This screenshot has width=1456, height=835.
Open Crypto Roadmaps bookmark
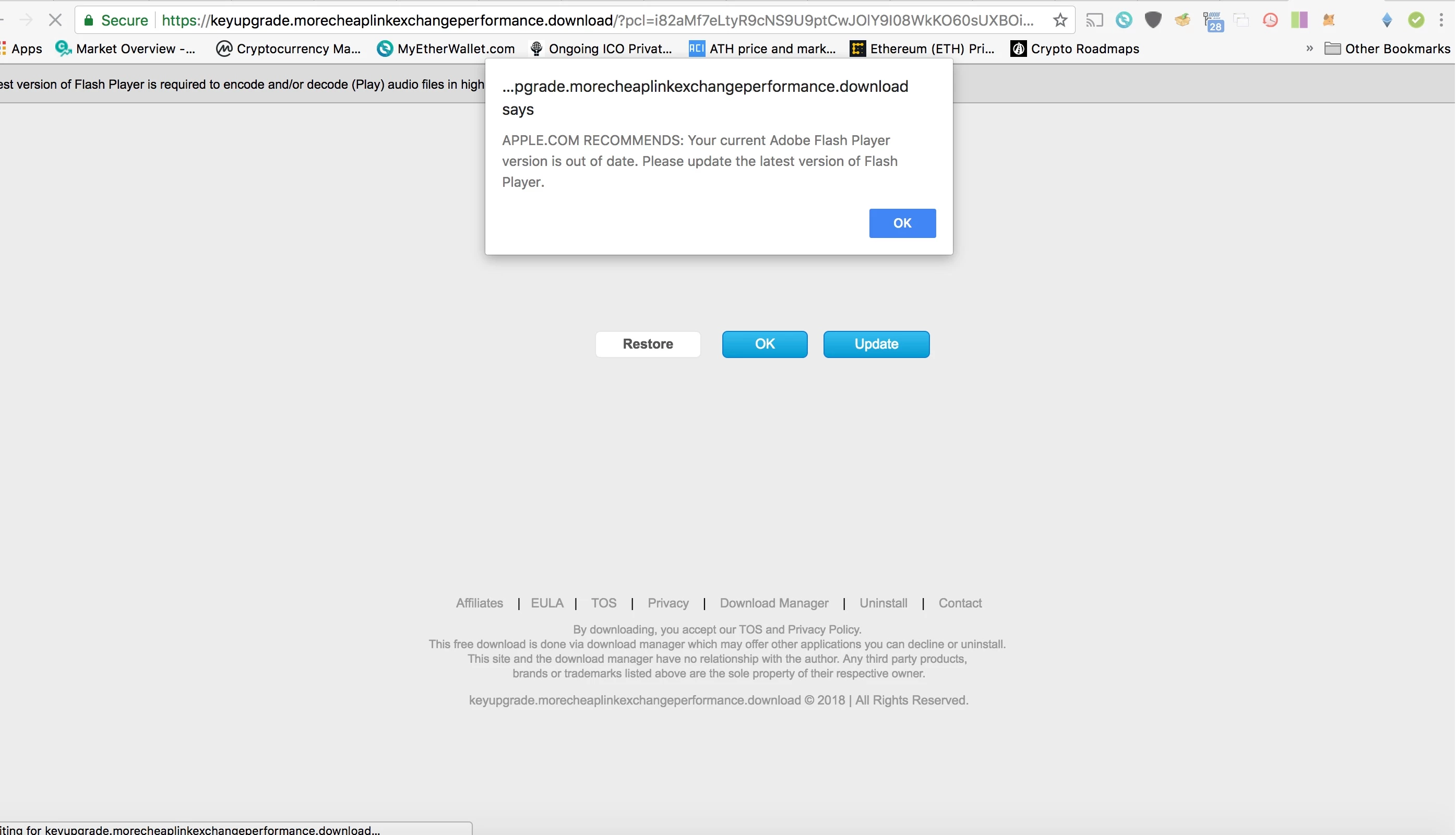point(1075,49)
